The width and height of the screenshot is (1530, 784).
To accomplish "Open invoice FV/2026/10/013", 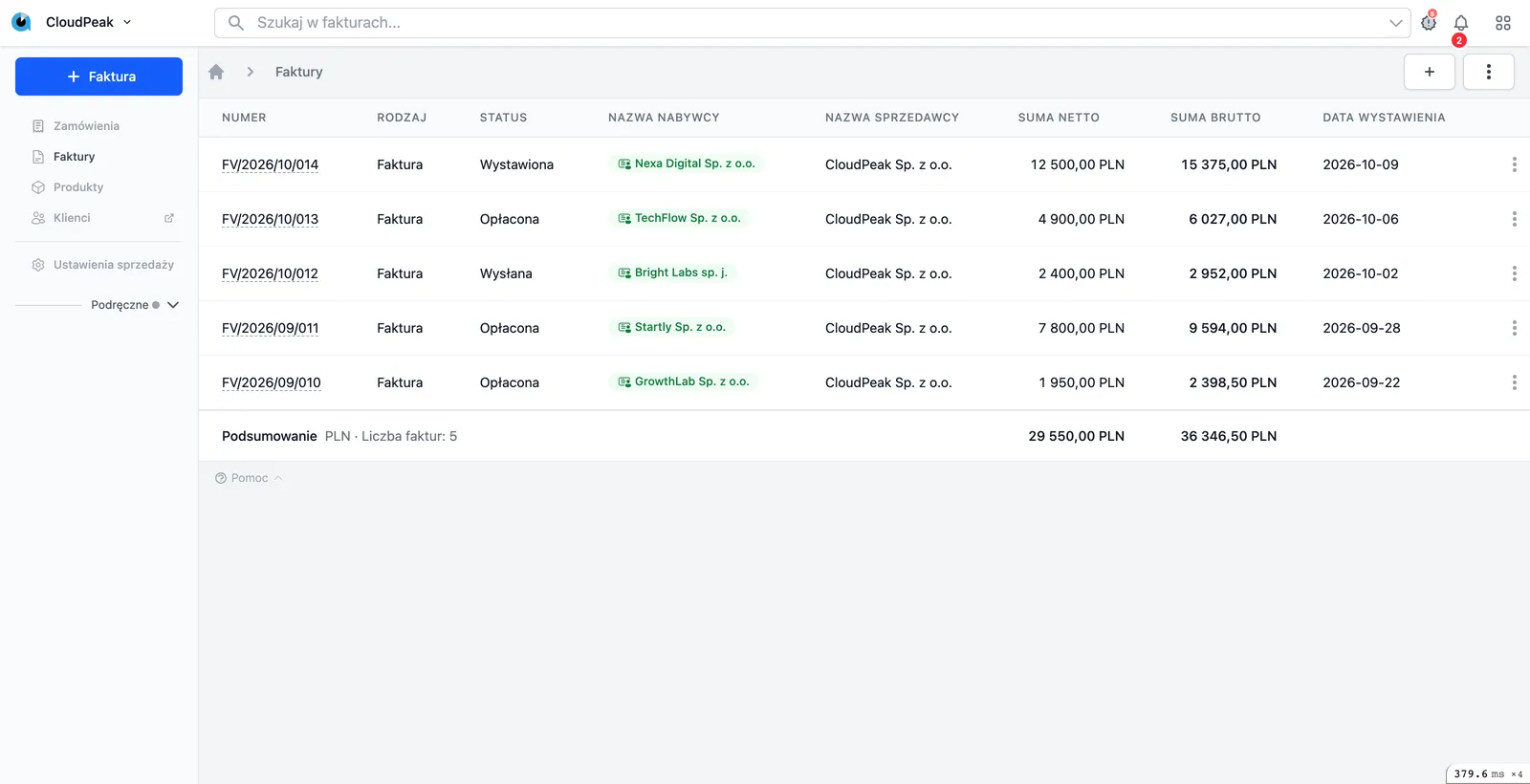I will click(270, 219).
